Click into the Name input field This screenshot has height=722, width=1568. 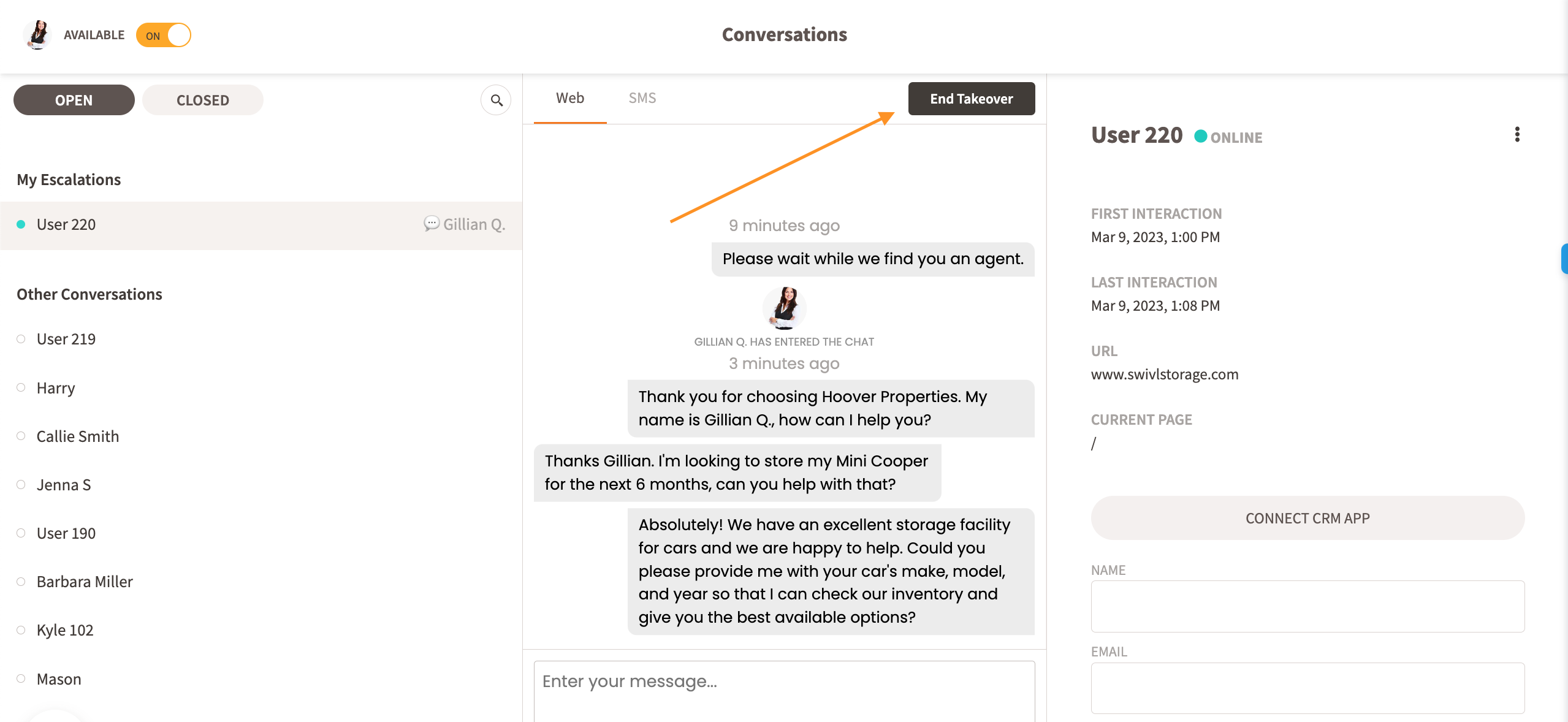1307,606
